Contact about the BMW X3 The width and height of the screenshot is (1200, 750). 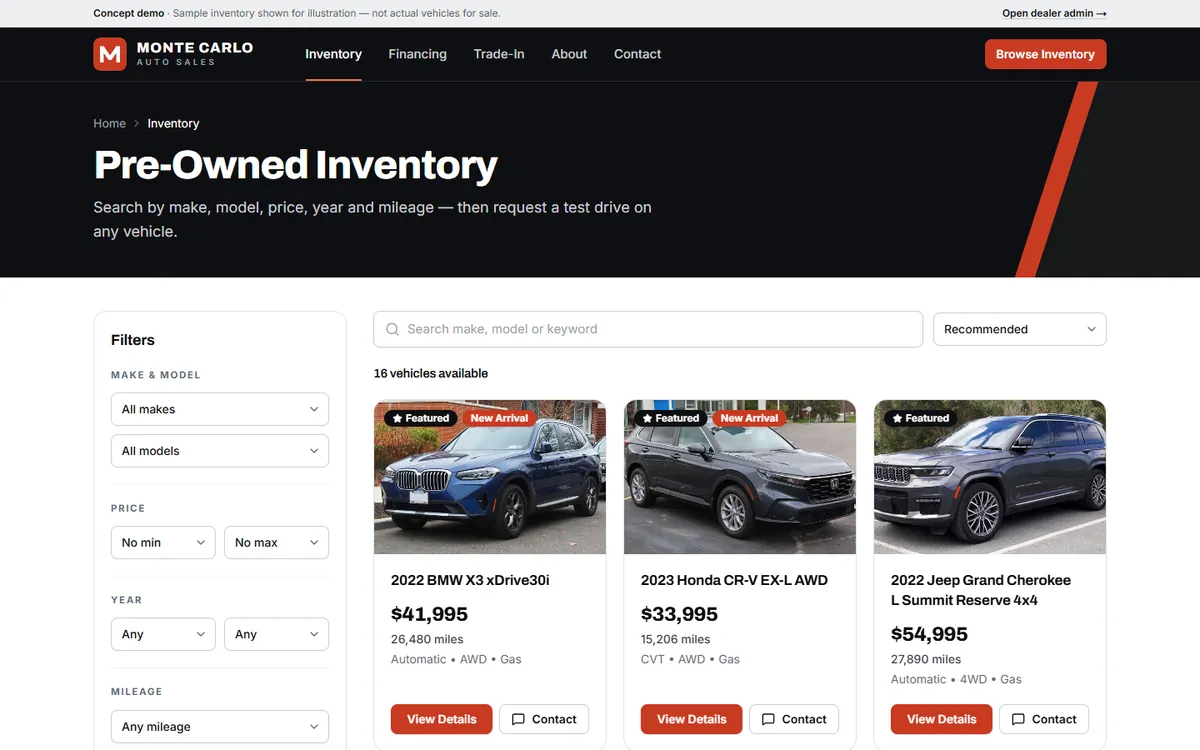[544, 719]
